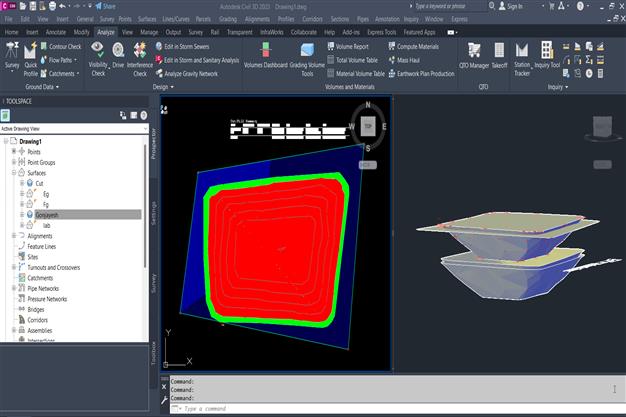Image resolution: width=626 pixels, height=417 pixels.
Task: Expand the Point Groups tree node
Action: (15, 162)
